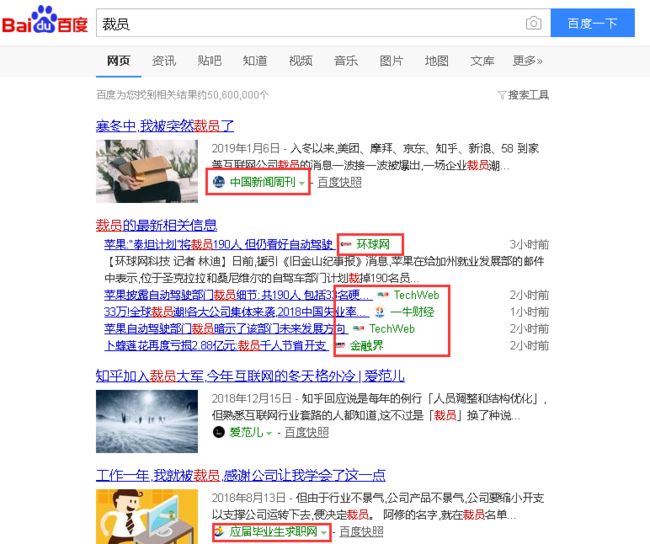Click the 百度一下 search button
The height and width of the screenshot is (544, 650).
[592, 23]
